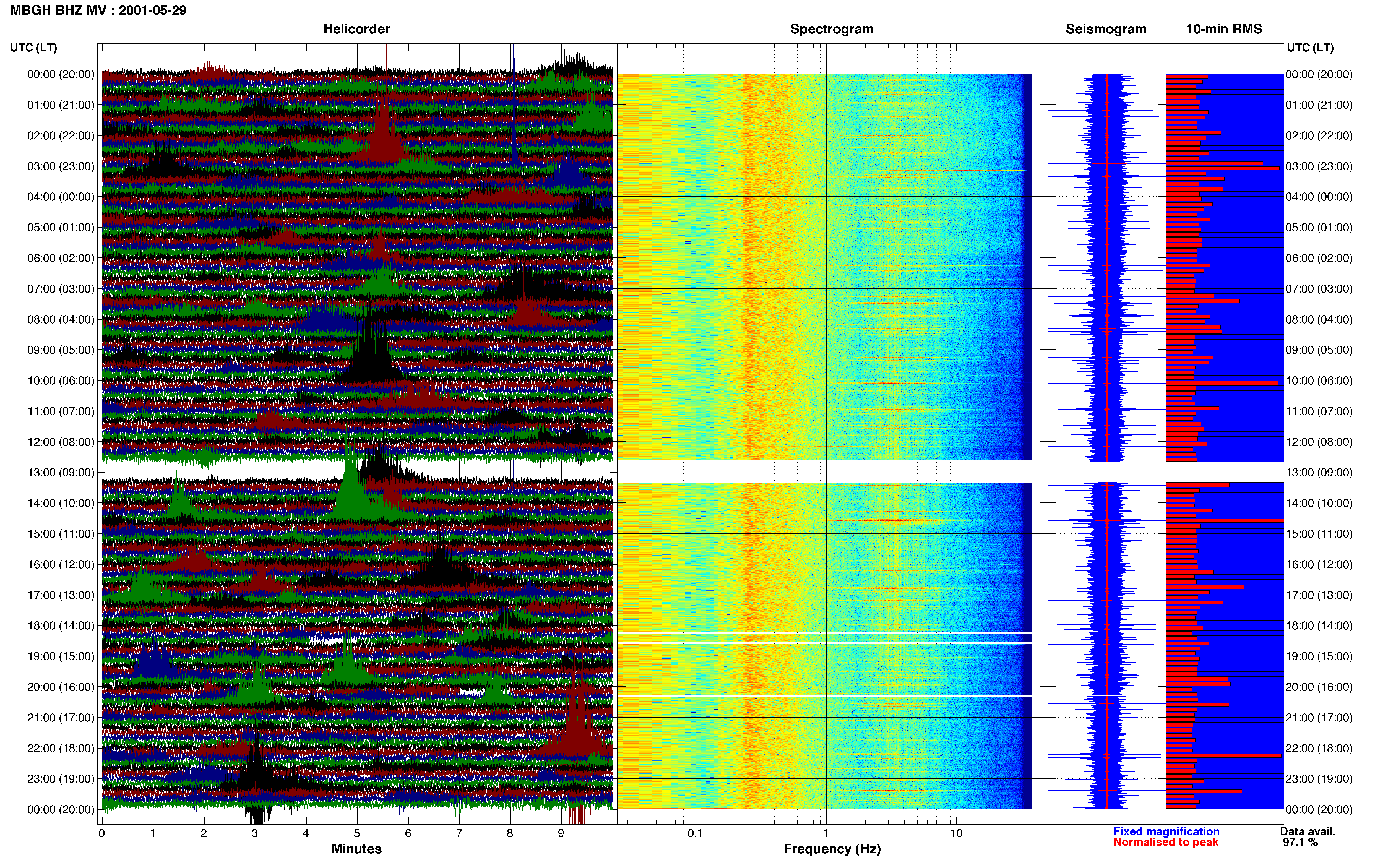Click "10:00 (06:00)" on the Helicorder time axis

point(60,380)
